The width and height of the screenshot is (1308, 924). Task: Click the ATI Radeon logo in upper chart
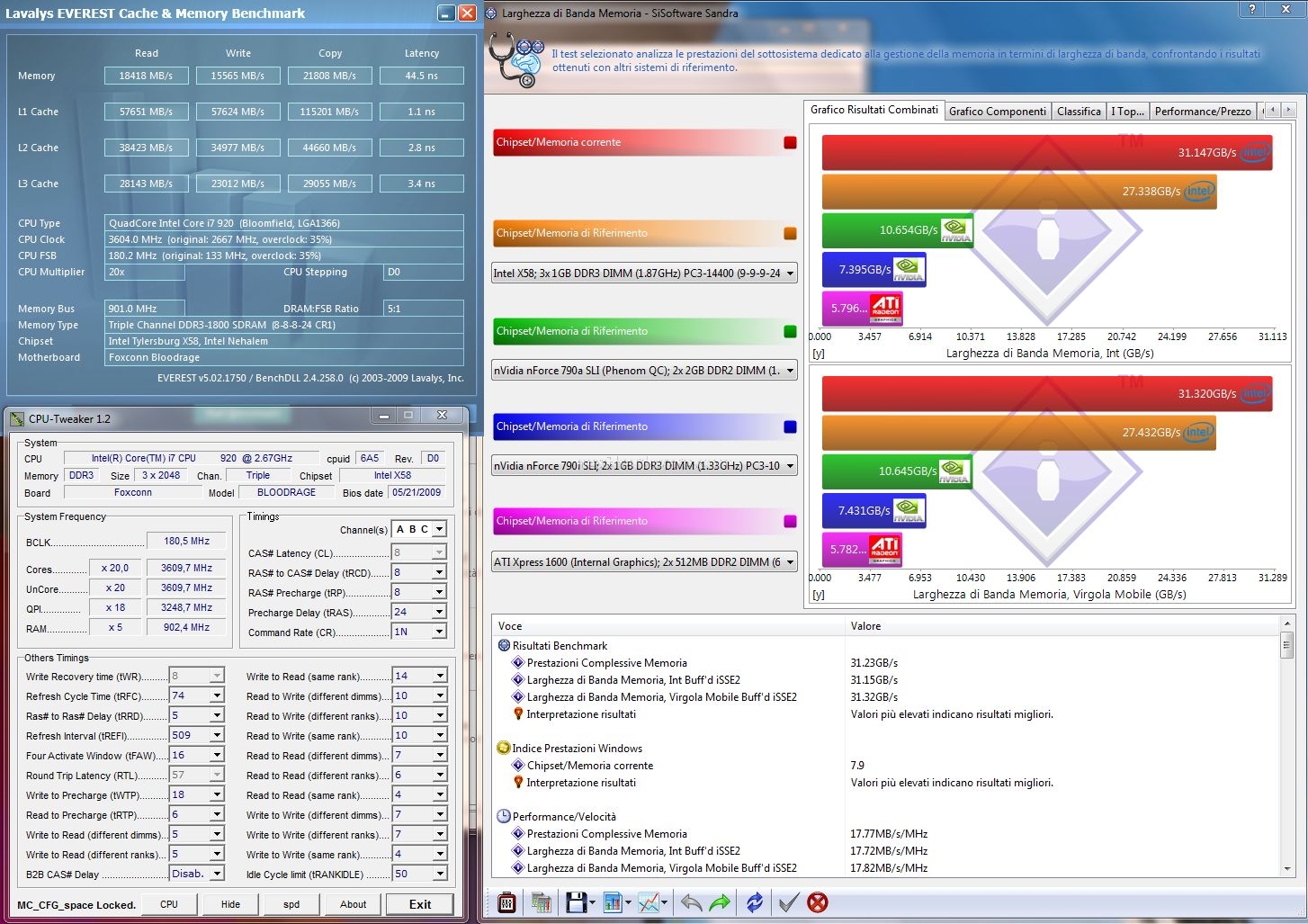[x=885, y=309]
